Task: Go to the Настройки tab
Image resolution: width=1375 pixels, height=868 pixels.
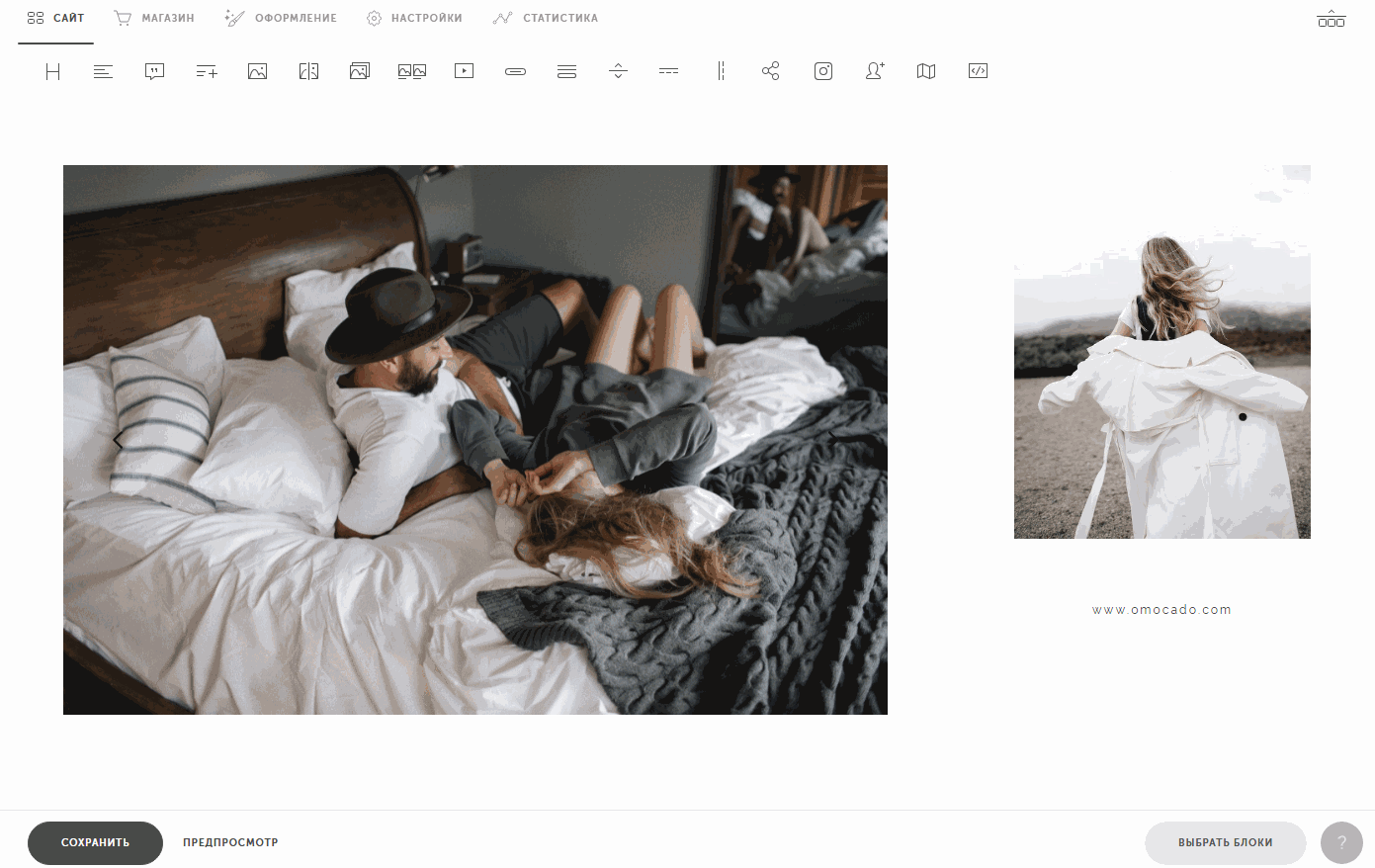Action: 413,18
